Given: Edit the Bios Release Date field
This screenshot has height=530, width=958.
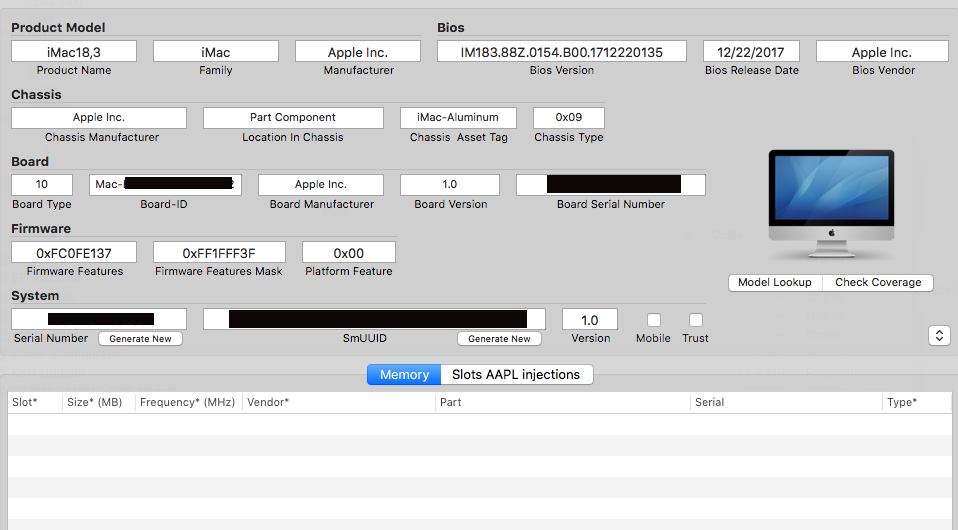Looking at the screenshot, I should (x=751, y=52).
